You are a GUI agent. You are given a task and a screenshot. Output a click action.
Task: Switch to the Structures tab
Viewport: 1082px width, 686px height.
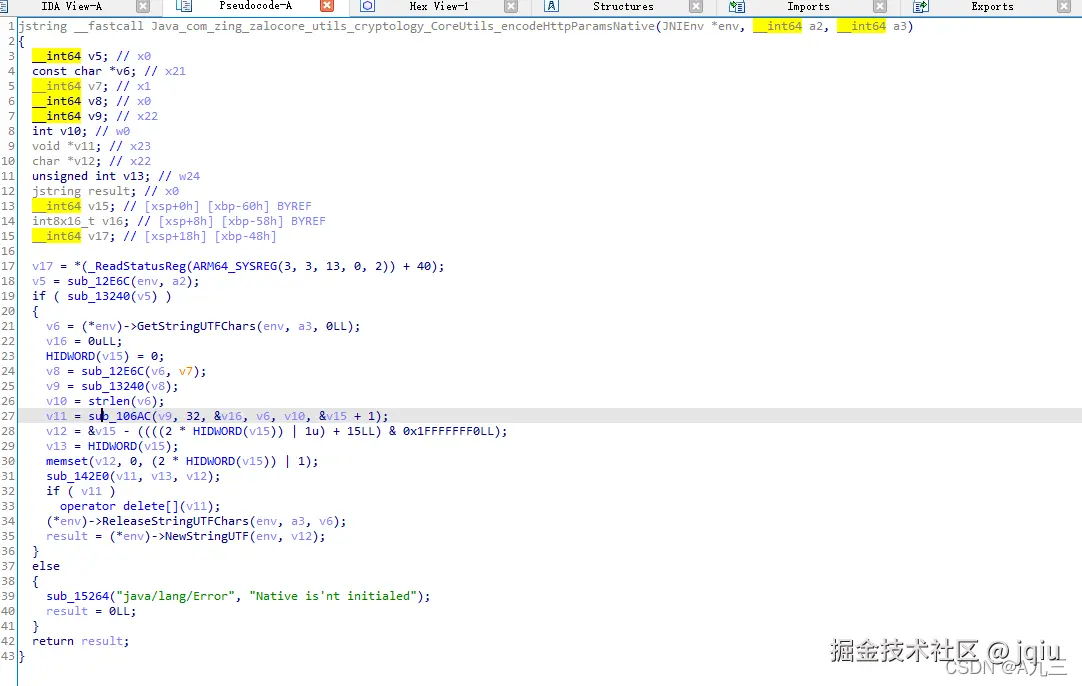(x=623, y=6)
